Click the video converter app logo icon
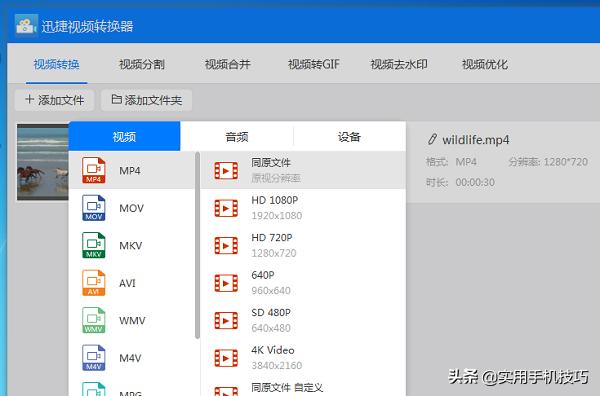Viewport: 600px width, 396px height. (26, 25)
